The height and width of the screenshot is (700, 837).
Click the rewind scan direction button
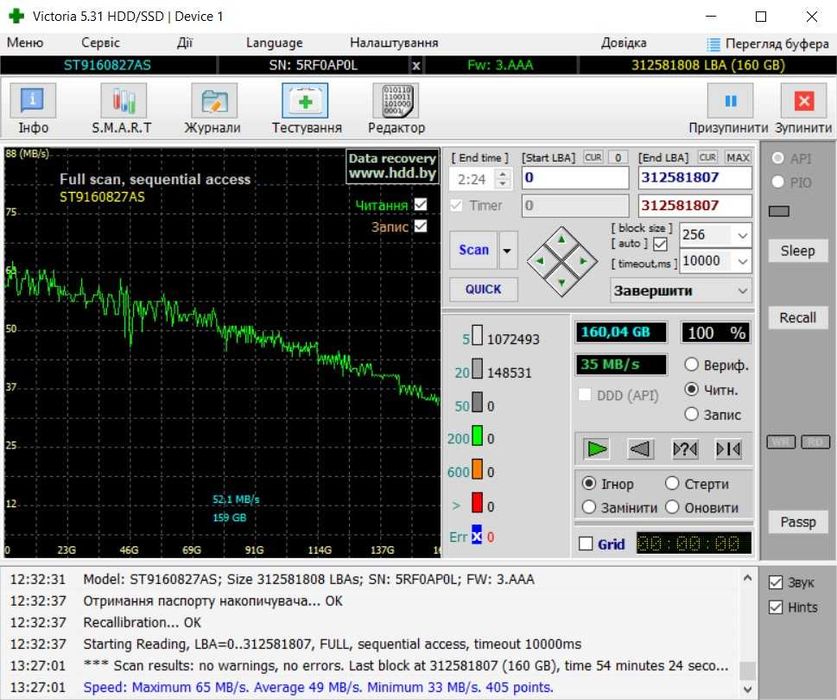click(639, 449)
